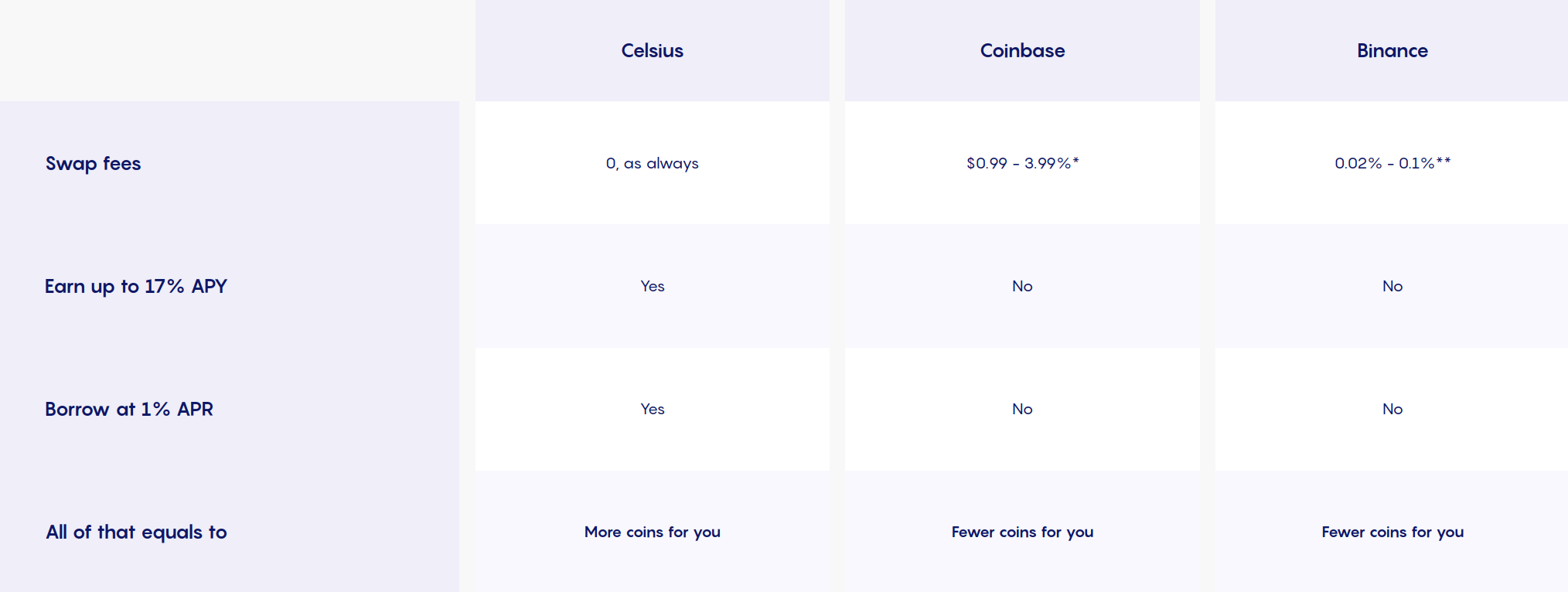Screen dimensions: 1568x592
Task: Click No in the Coinbase Earn APY cell
Action: point(1022,286)
